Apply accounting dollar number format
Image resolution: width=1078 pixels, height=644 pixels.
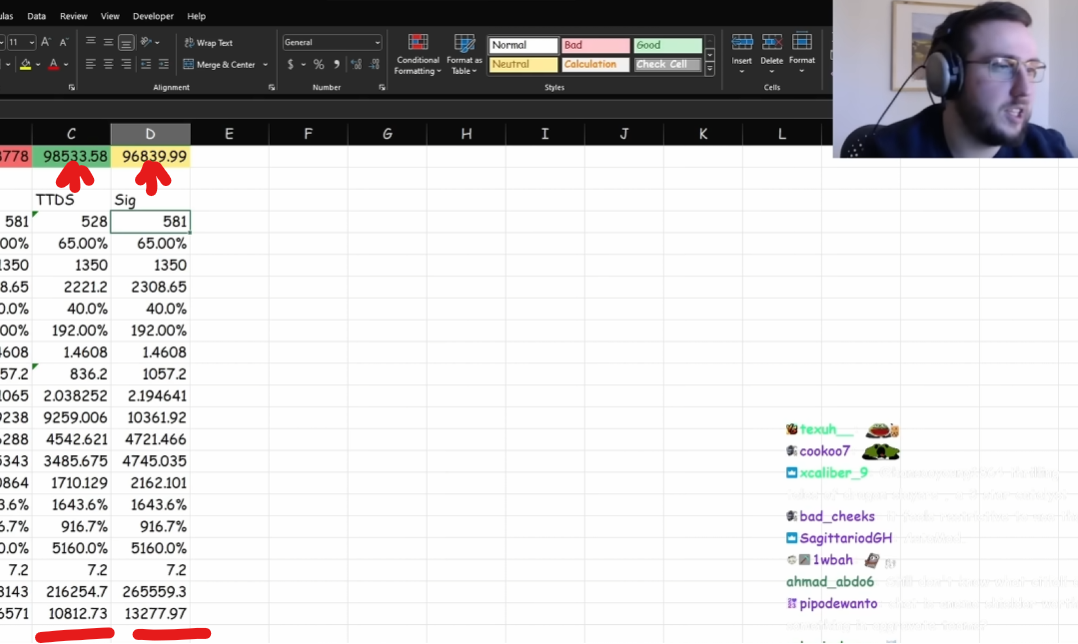(x=290, y=65)
